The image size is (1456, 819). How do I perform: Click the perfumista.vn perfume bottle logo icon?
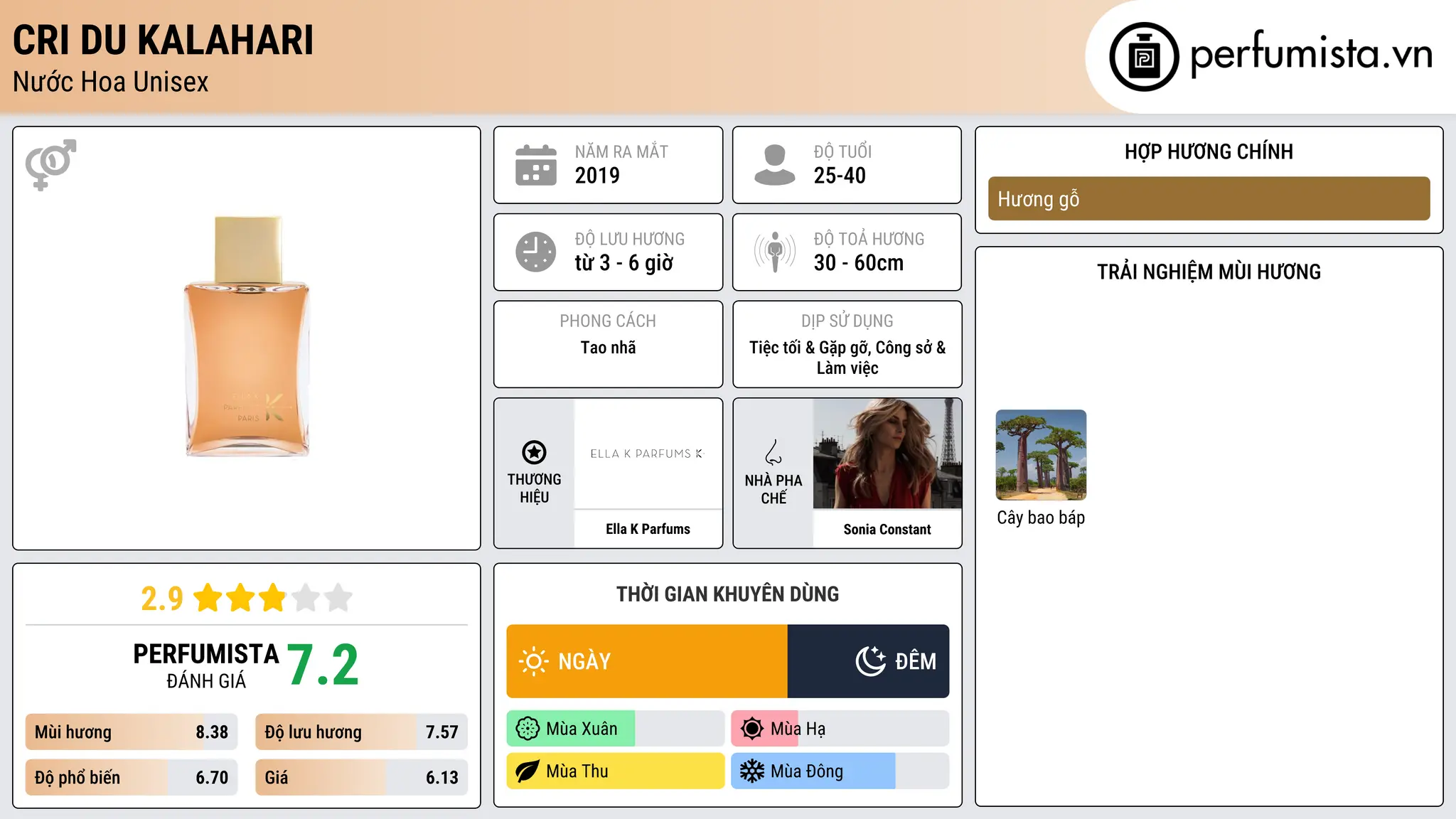[x=1144, y=57]
